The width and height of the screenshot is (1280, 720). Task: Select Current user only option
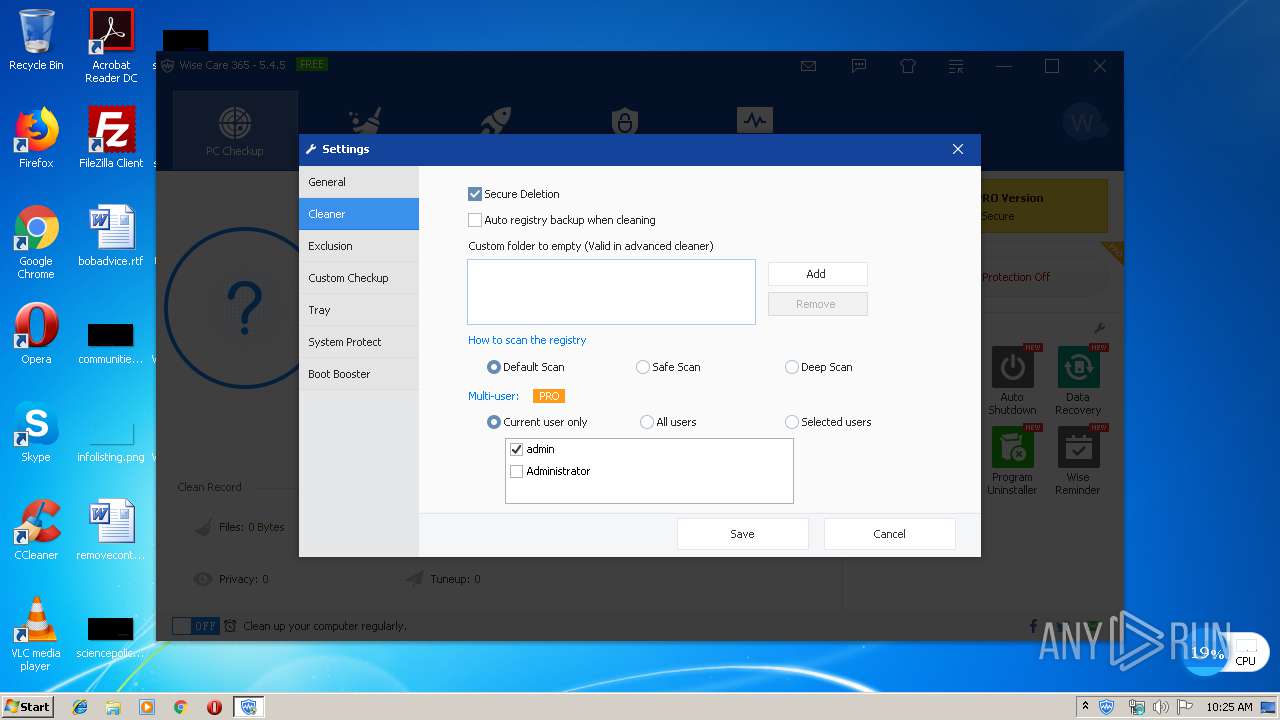pyautogui.click(x=494, y=422)
